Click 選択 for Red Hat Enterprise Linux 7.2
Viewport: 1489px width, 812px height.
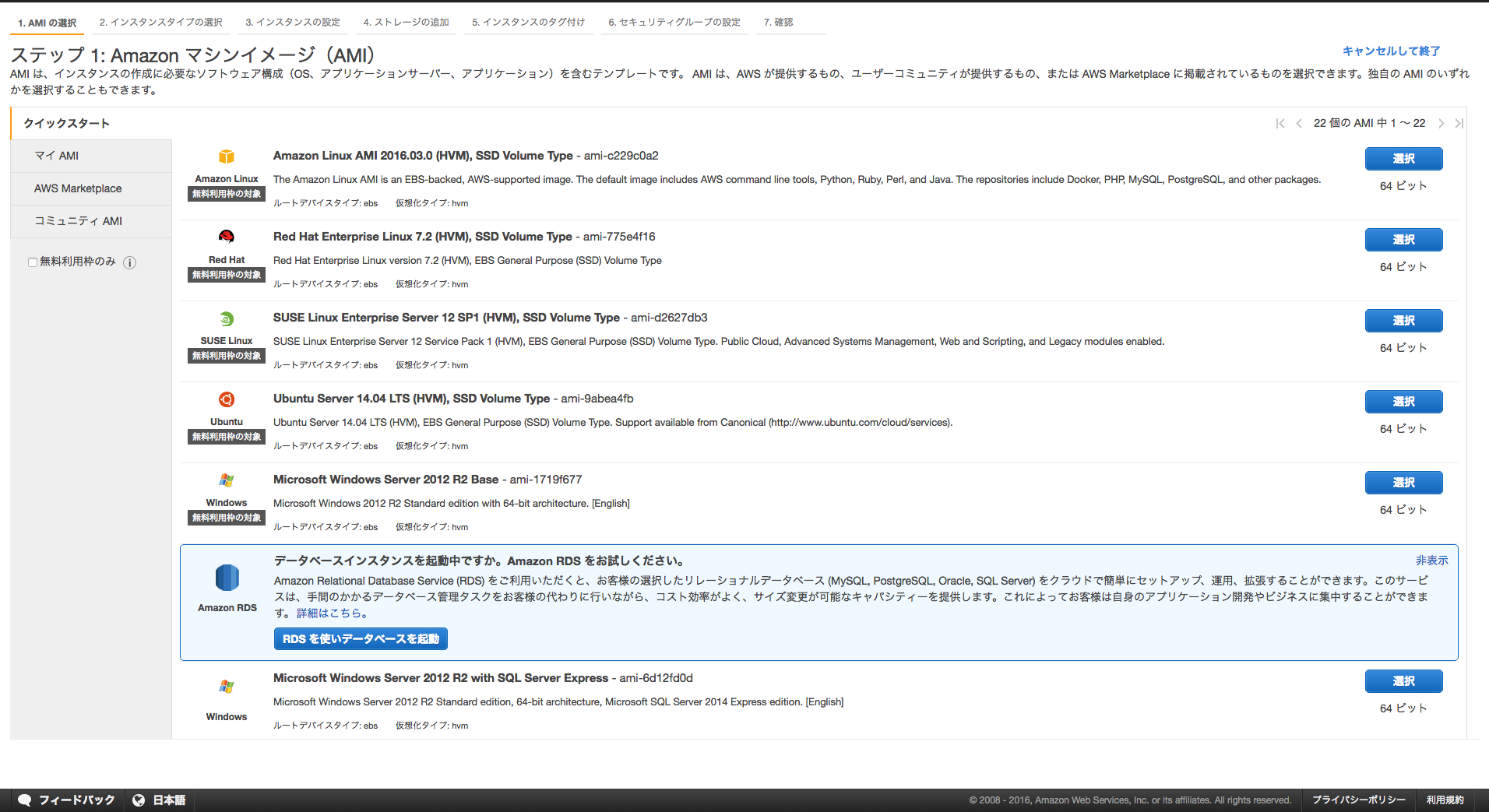click(1403, 240)
